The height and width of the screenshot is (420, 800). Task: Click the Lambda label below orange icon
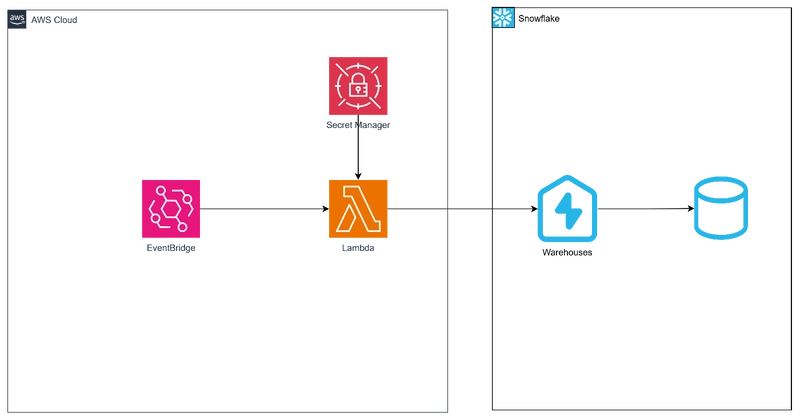(x=357, y=249)
